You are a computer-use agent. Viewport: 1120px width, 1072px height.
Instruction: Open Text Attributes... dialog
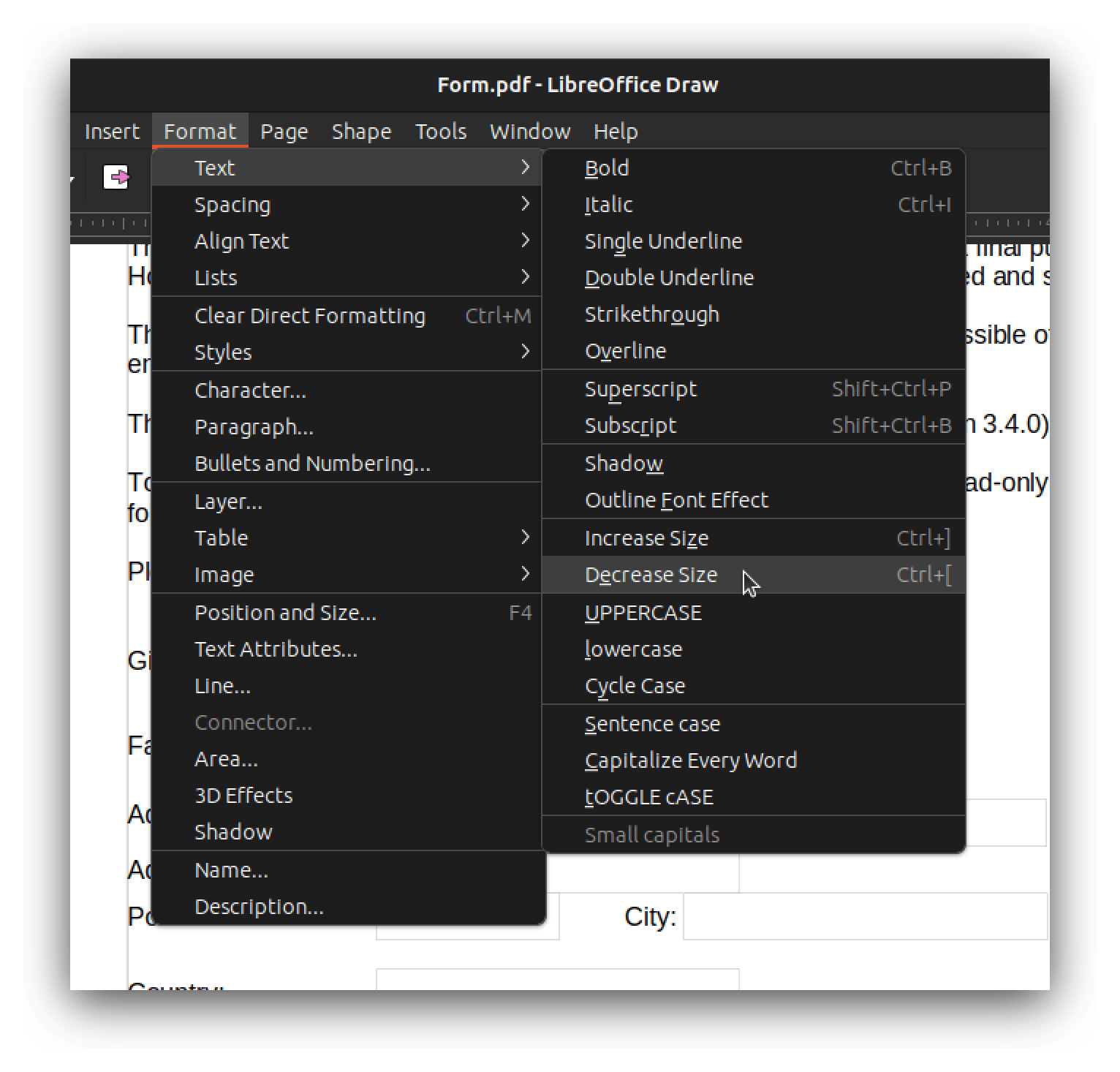(x=347, y=649)
